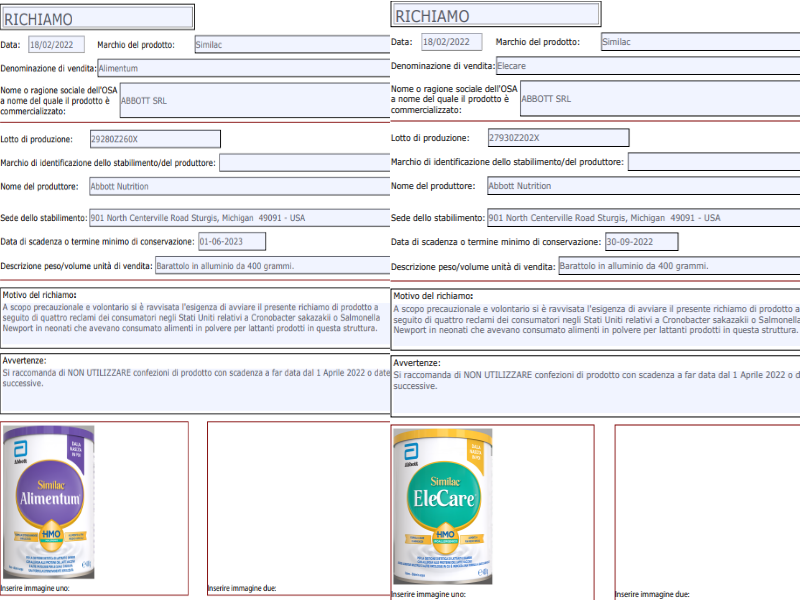Viewport: 800px width, 600px height.
Task: Select the Sede dello stabilimento field in the Elecare form
Action: [644, 218]
